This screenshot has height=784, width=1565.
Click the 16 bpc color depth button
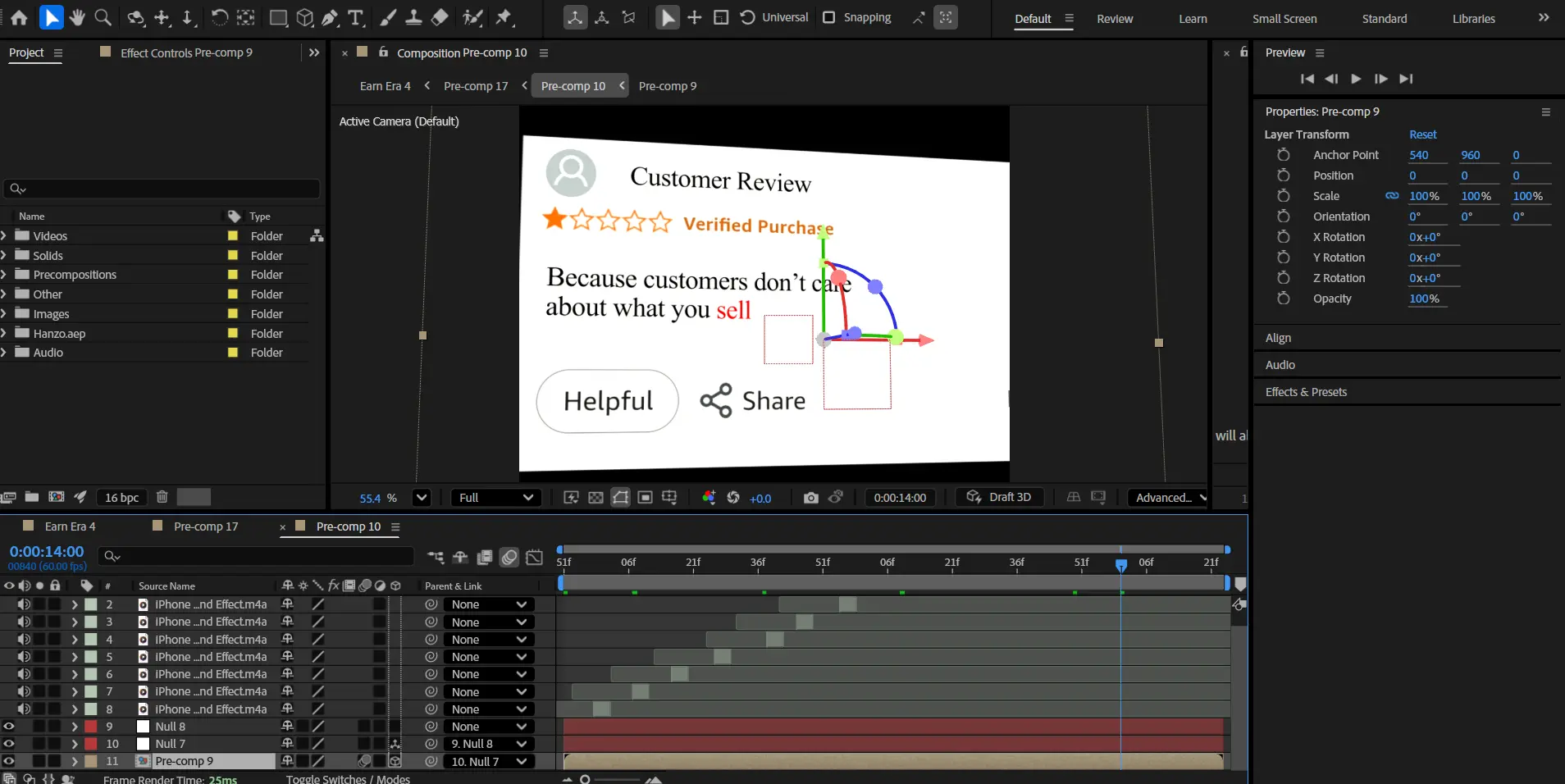pos(121,497)
